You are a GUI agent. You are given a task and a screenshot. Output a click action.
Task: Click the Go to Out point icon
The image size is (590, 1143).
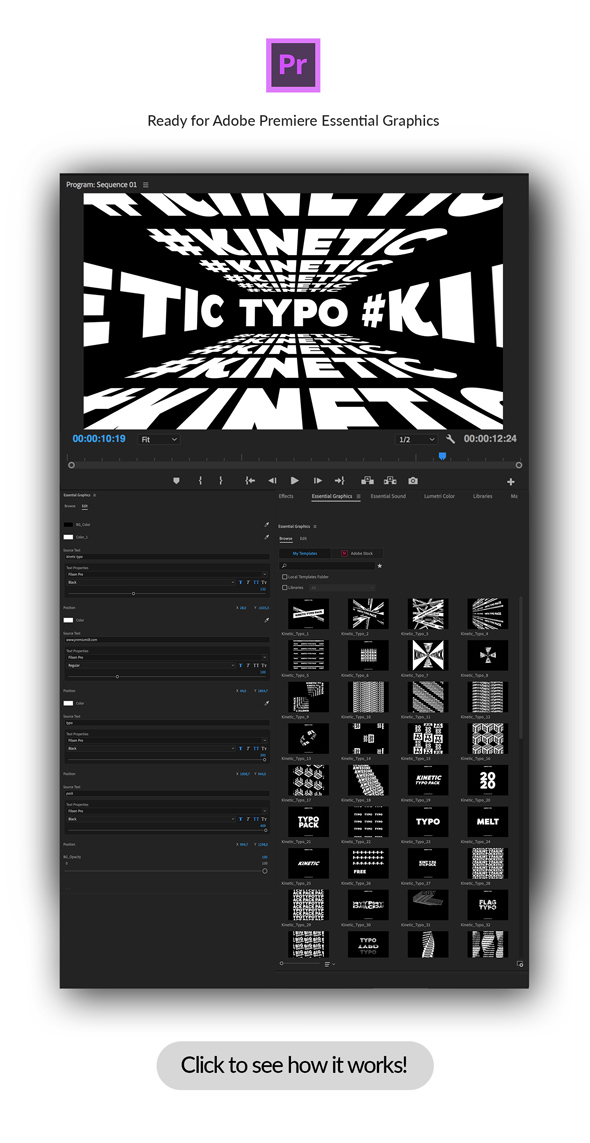click(x=339, y=480)
